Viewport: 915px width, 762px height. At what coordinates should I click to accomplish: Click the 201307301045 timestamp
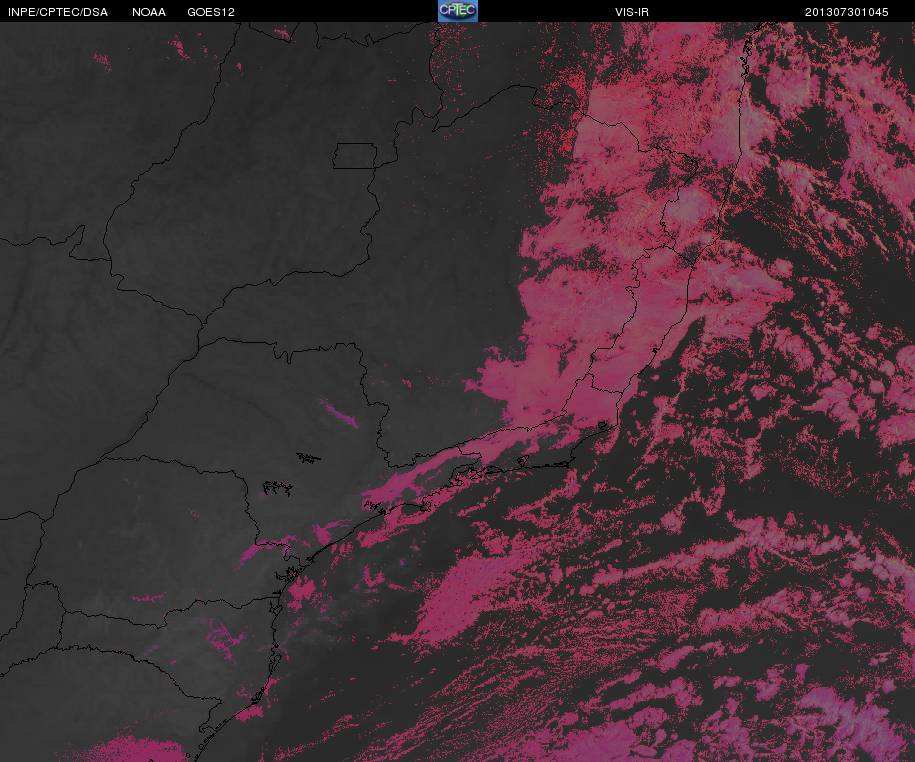pos(847,12)
